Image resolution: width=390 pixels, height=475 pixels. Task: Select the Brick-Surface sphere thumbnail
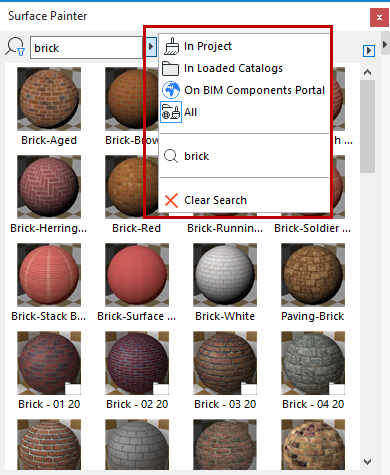[x=137, y=275]
